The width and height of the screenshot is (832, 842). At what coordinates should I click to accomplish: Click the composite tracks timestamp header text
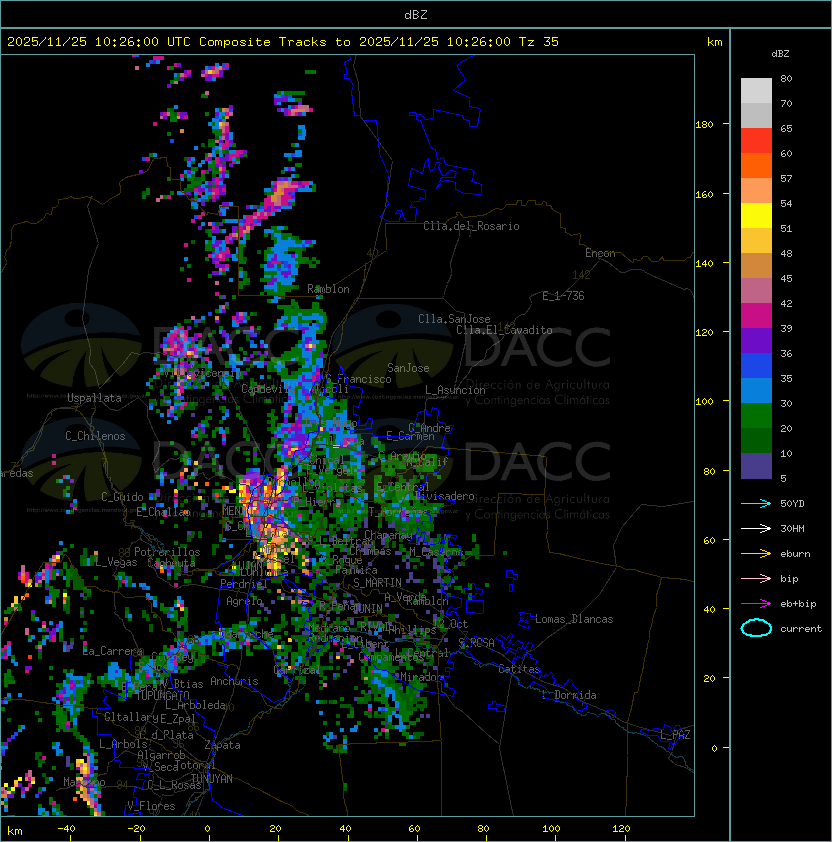click(x=283, y=41)
